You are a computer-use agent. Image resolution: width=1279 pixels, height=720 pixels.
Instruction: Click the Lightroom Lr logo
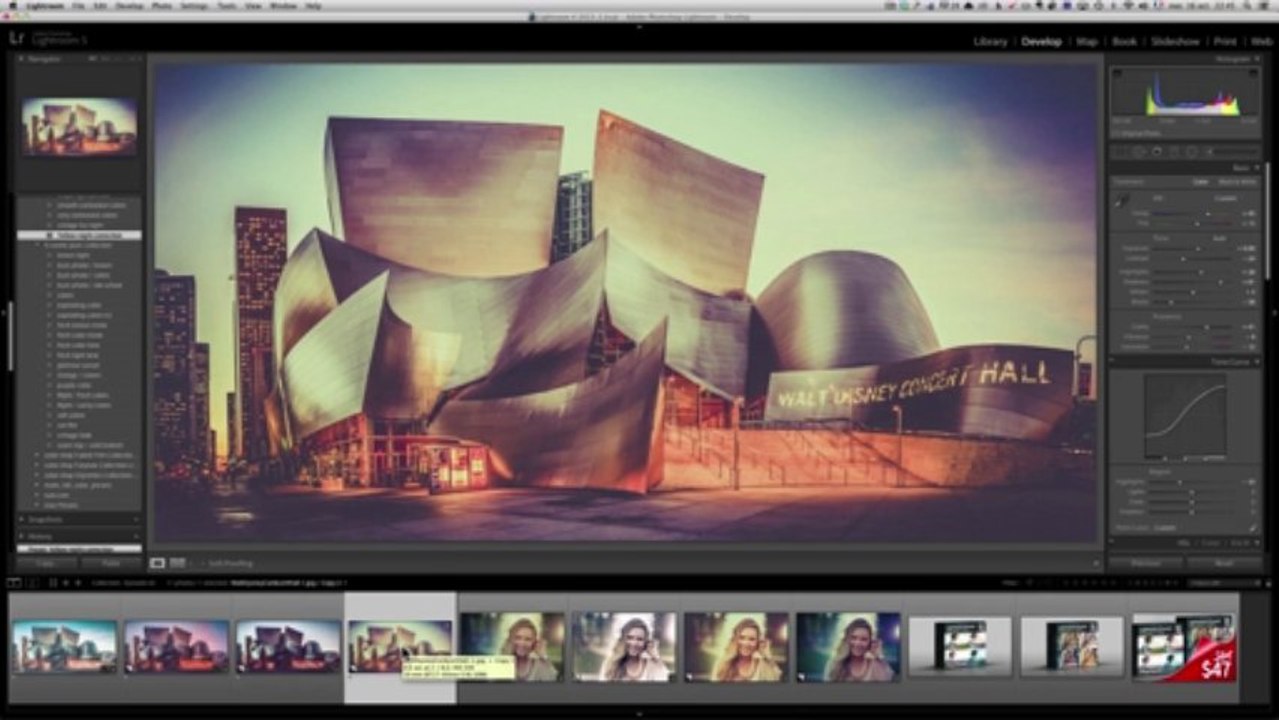pos(16,38)
